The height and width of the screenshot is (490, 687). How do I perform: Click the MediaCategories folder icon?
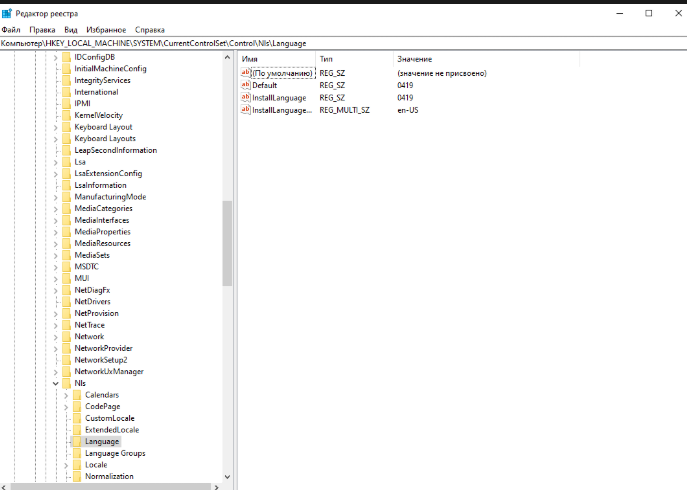click(67, 208)
